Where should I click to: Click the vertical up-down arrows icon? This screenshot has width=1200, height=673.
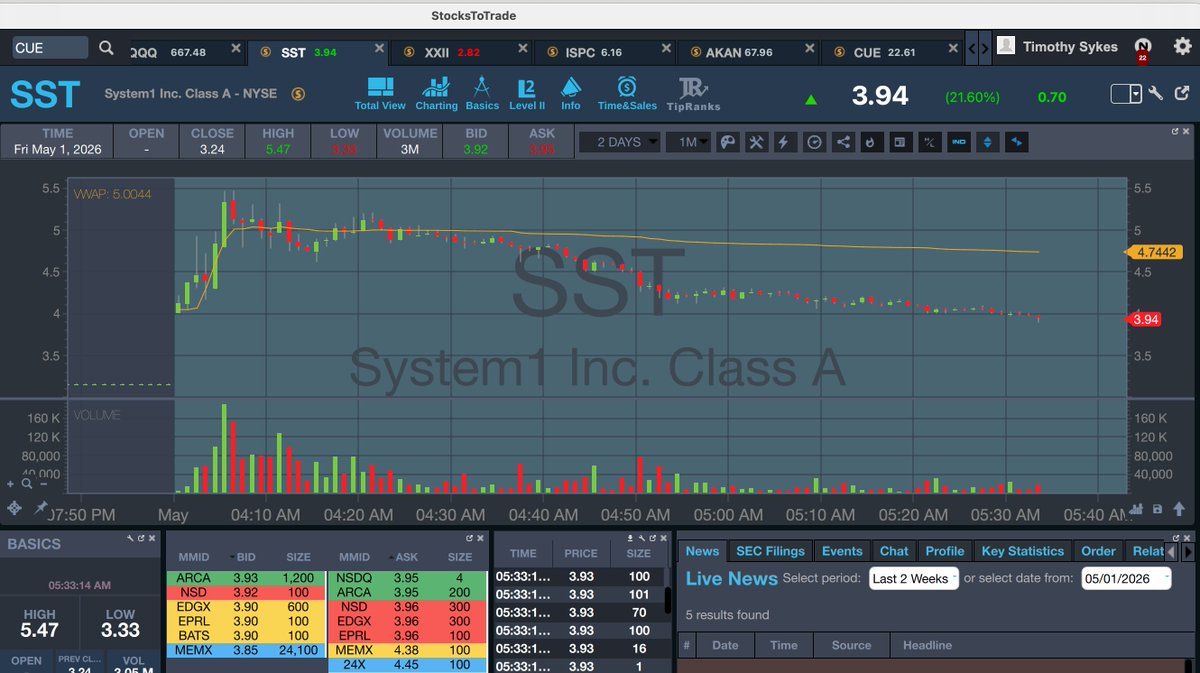pos(988,142)
